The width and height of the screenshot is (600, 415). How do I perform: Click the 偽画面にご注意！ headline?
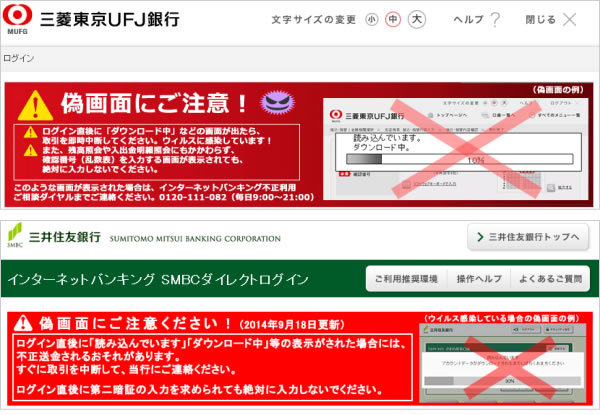pyautogui.click(x=154, y=104)
